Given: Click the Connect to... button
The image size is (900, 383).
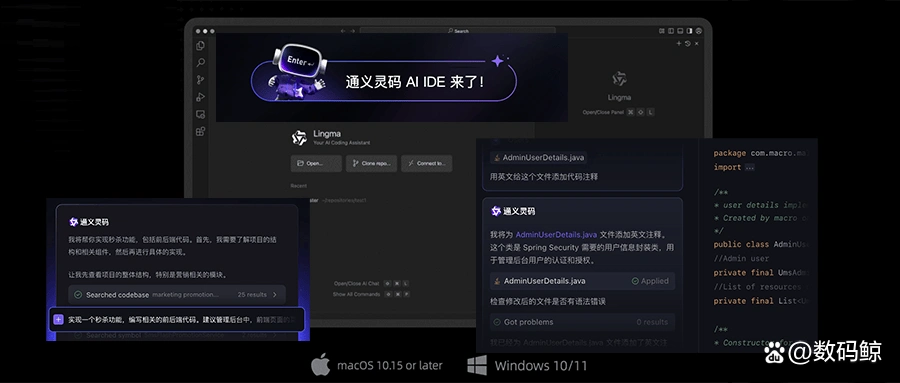Looking at the screenshot, I should pyautogui.click(x=426, y=164).
